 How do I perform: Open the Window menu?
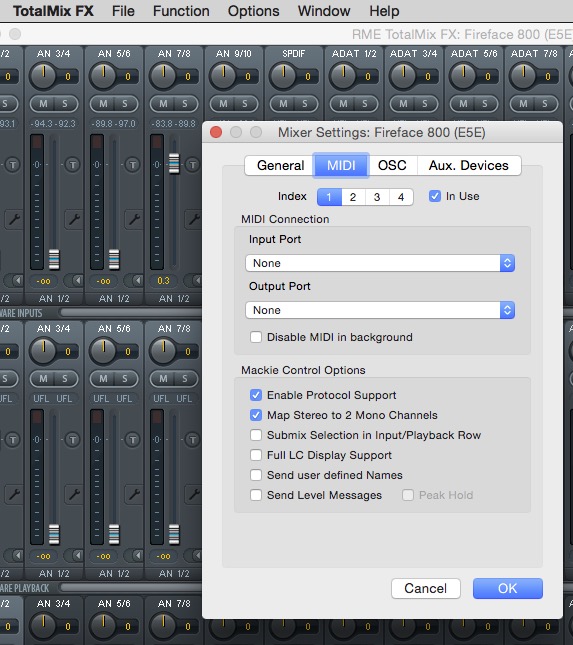click(x=324, y=11)
